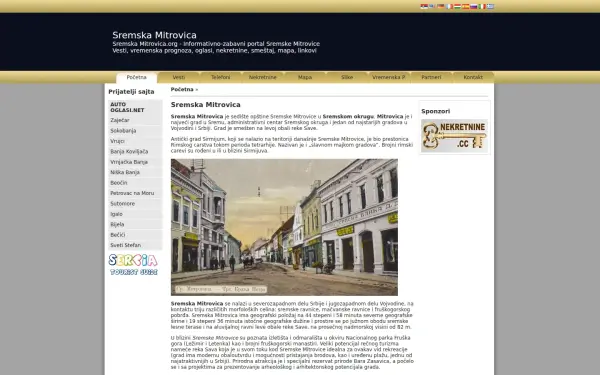Visit the Niška Banja link
Viewport: 600px width, 375px height.
135,172
